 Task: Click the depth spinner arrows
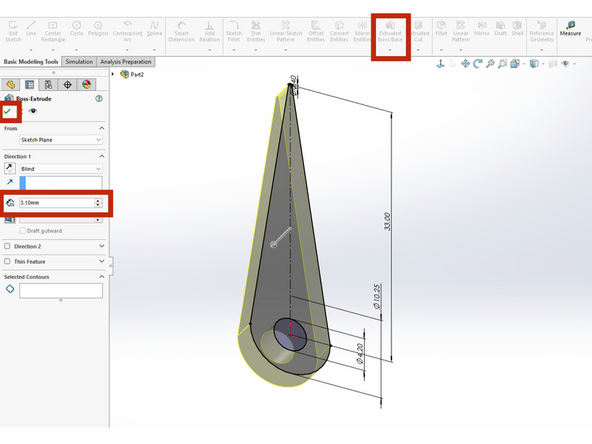[98, 203]
